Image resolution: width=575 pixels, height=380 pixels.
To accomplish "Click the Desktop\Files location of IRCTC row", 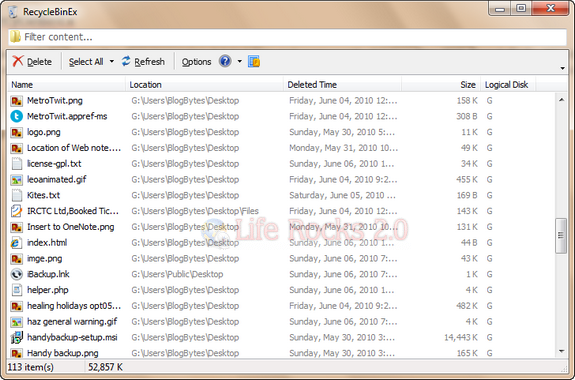I will [195, 211].
